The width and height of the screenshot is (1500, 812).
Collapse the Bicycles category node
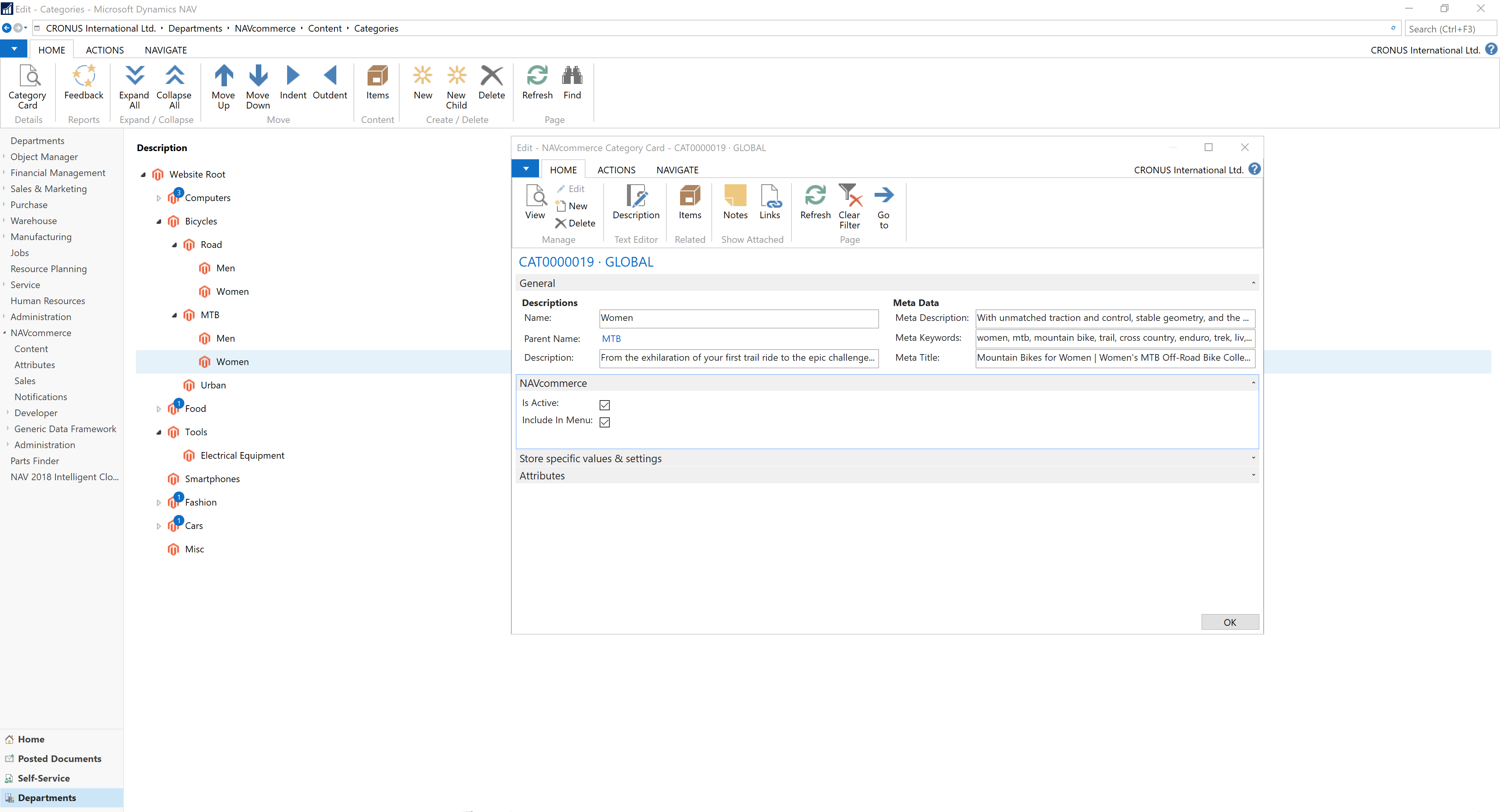158,221
